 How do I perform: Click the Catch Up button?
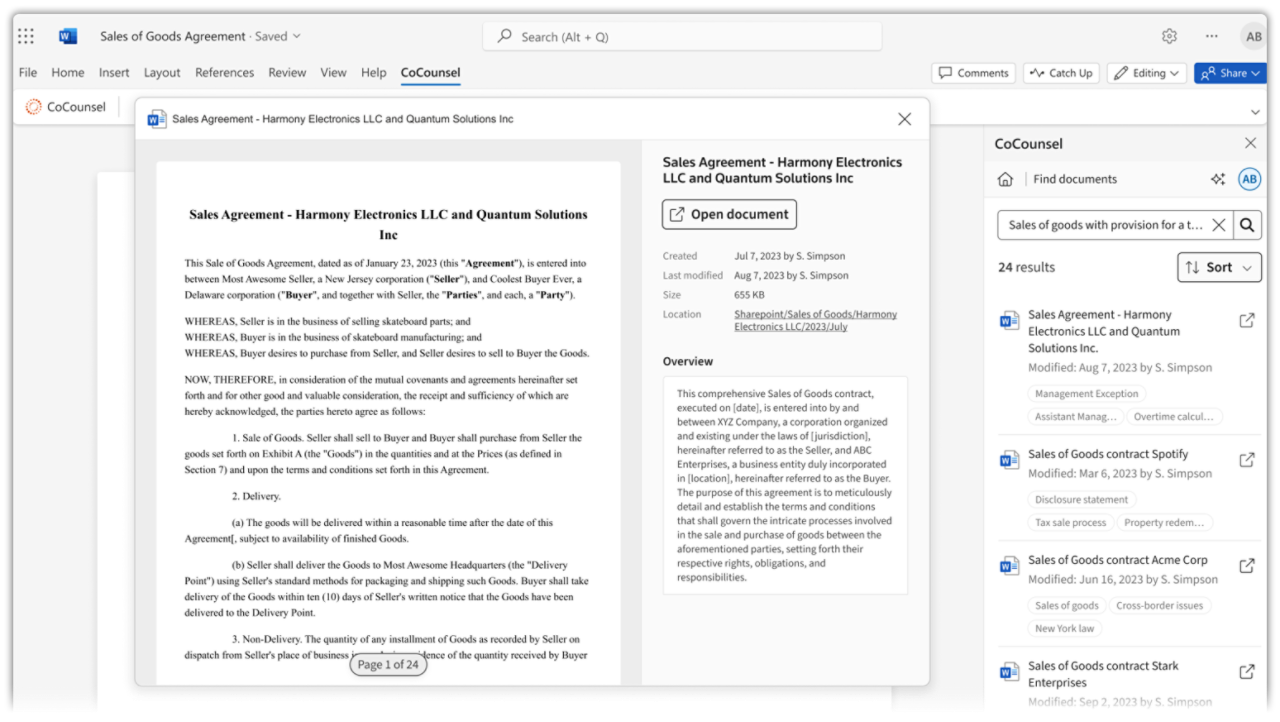(1061, 73)
